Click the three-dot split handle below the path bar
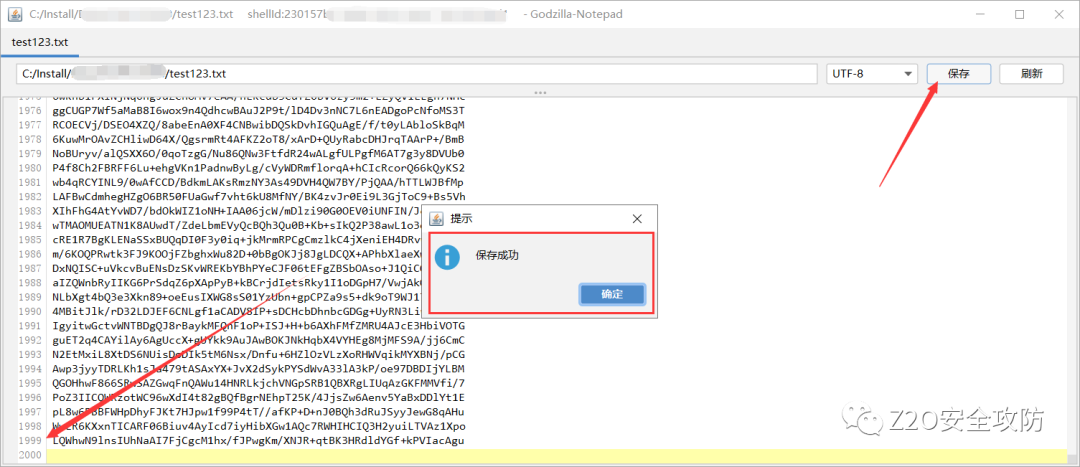This screenshot has width=1080, height=467. coord(540,92)
